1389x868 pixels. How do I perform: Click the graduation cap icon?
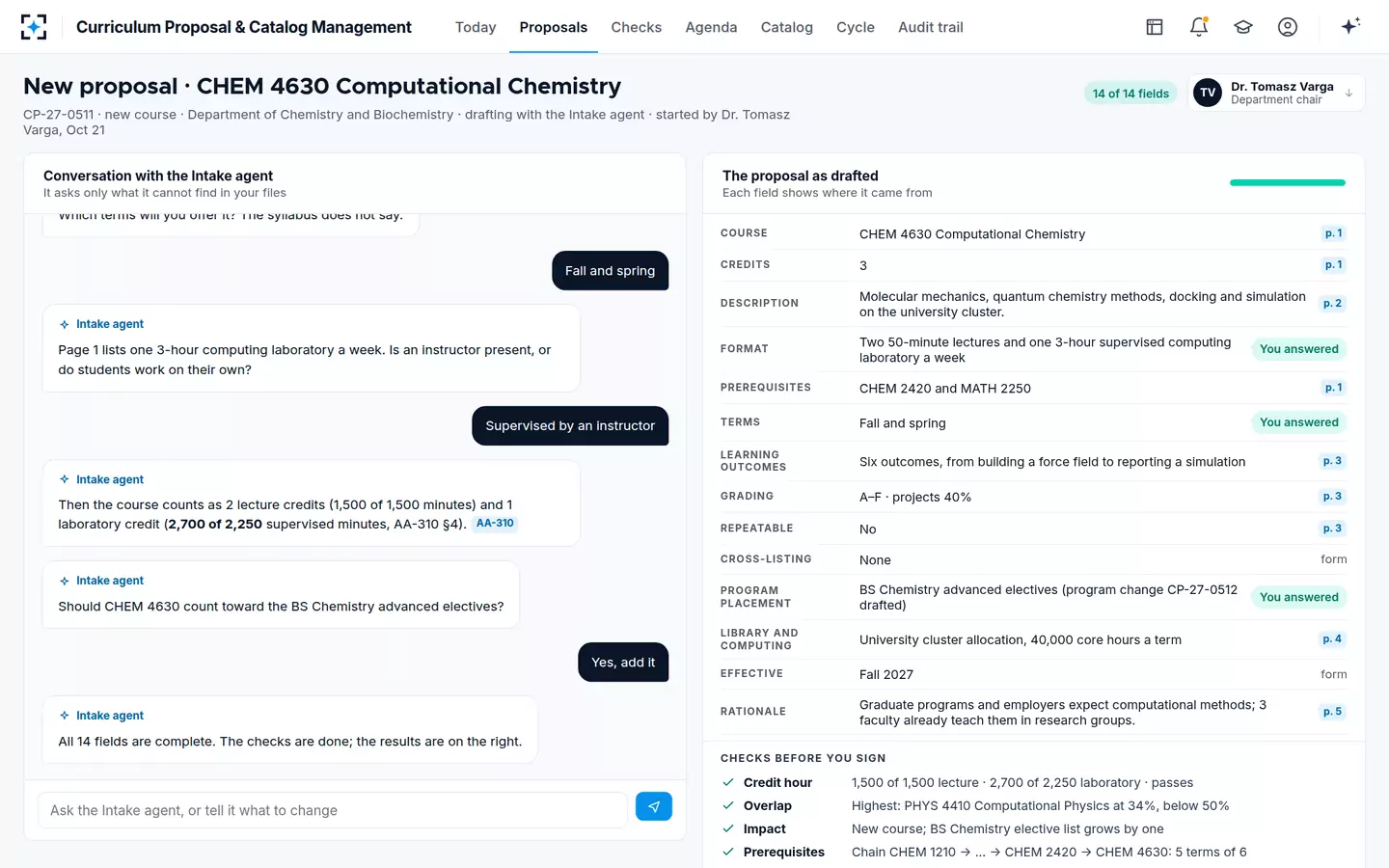(1243, 27)
